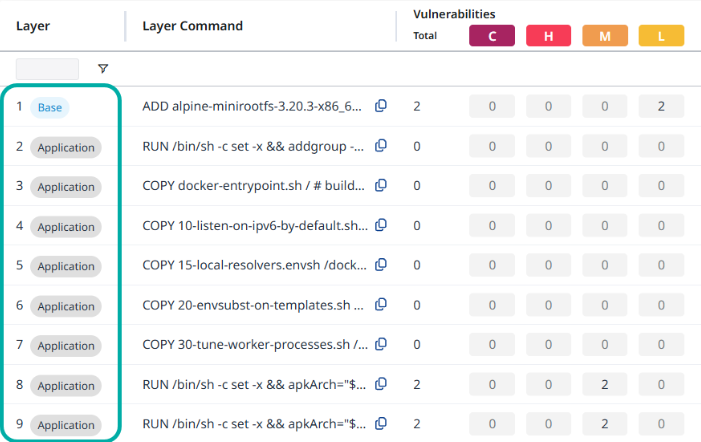Copy layer 9 apkArch RUN command
Screen dimensions: 701x442
pyautogui.click(x=380, y=424)
